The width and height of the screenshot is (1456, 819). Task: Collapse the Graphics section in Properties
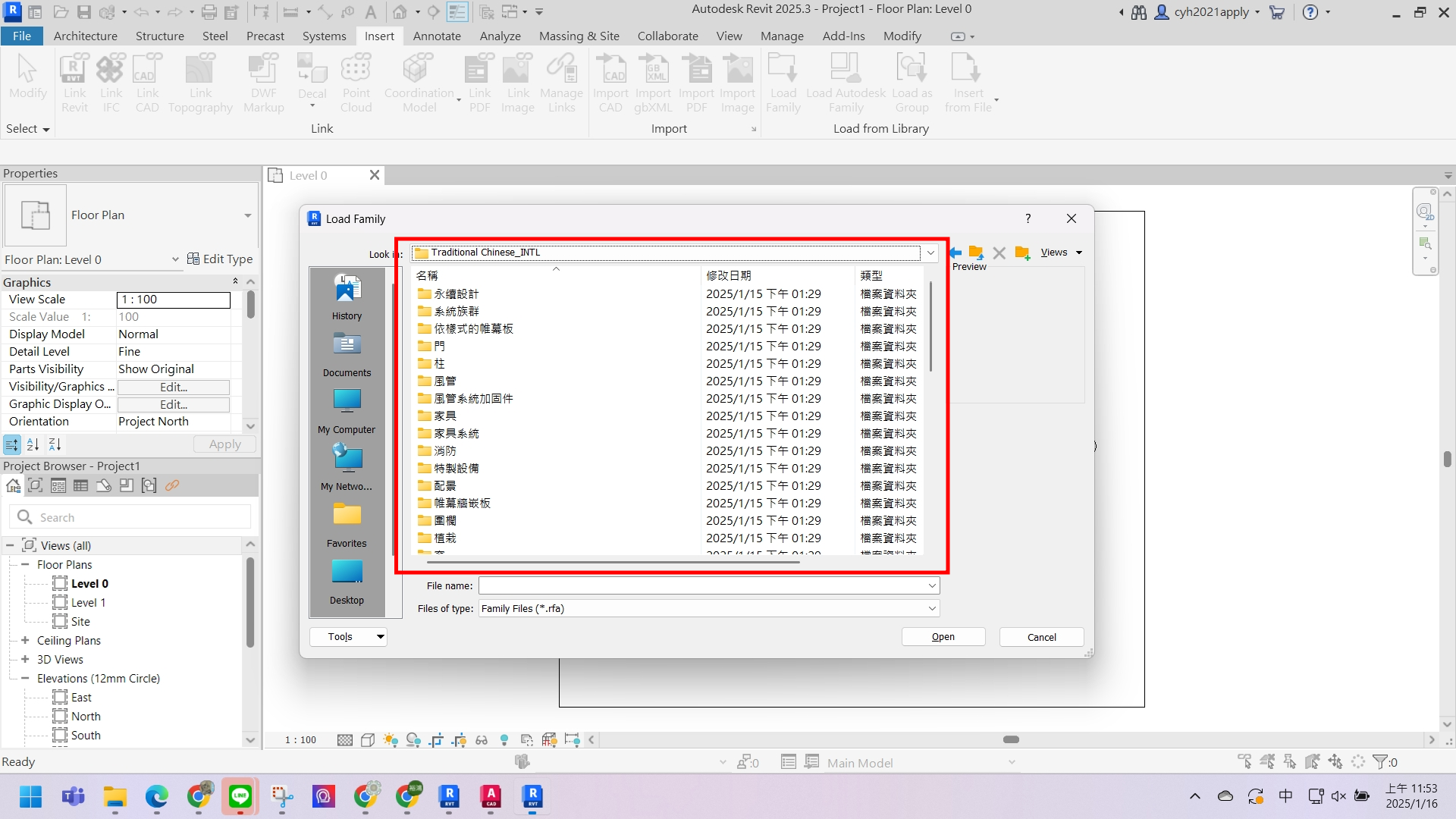(x=235, y=281)
